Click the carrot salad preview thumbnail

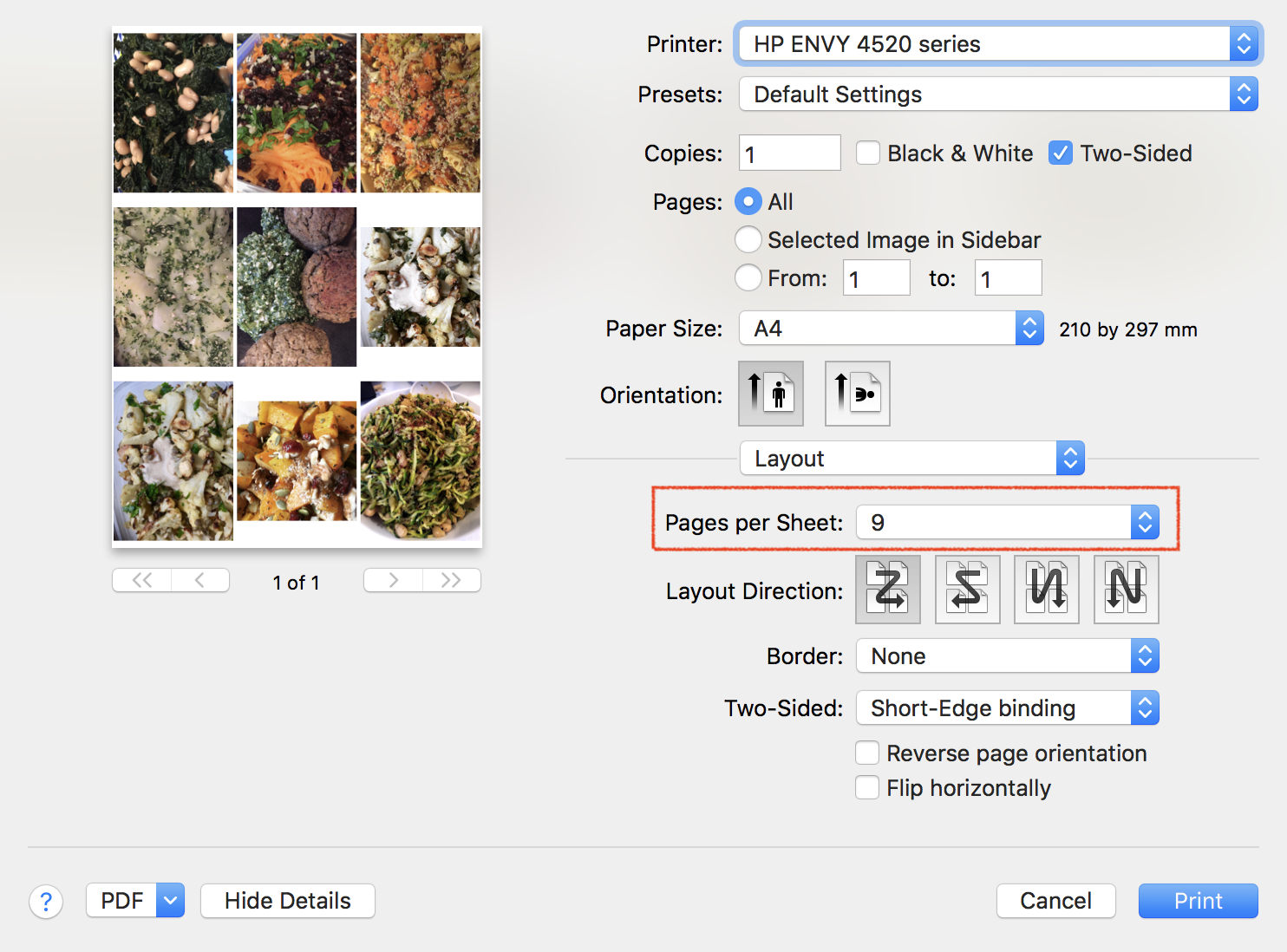tap(297, 113)
